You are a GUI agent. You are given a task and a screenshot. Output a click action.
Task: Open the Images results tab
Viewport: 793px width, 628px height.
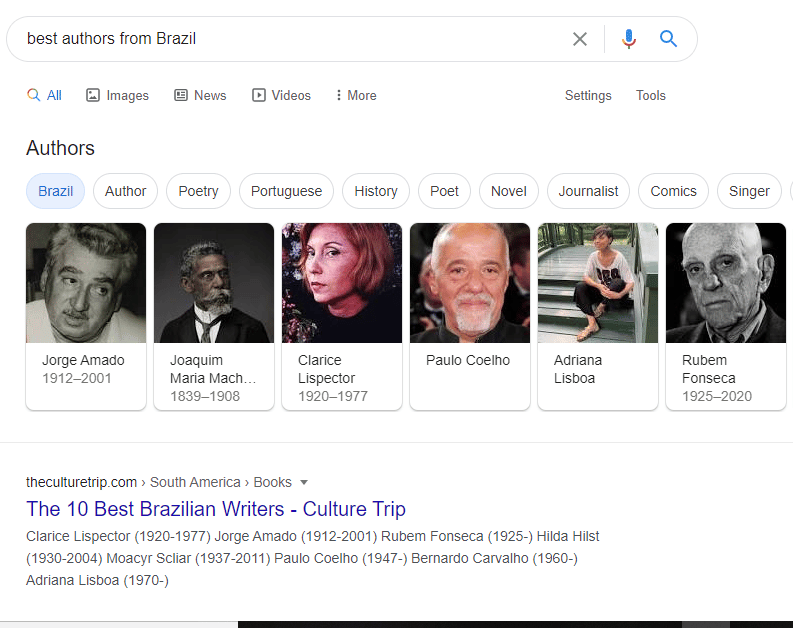117,96
